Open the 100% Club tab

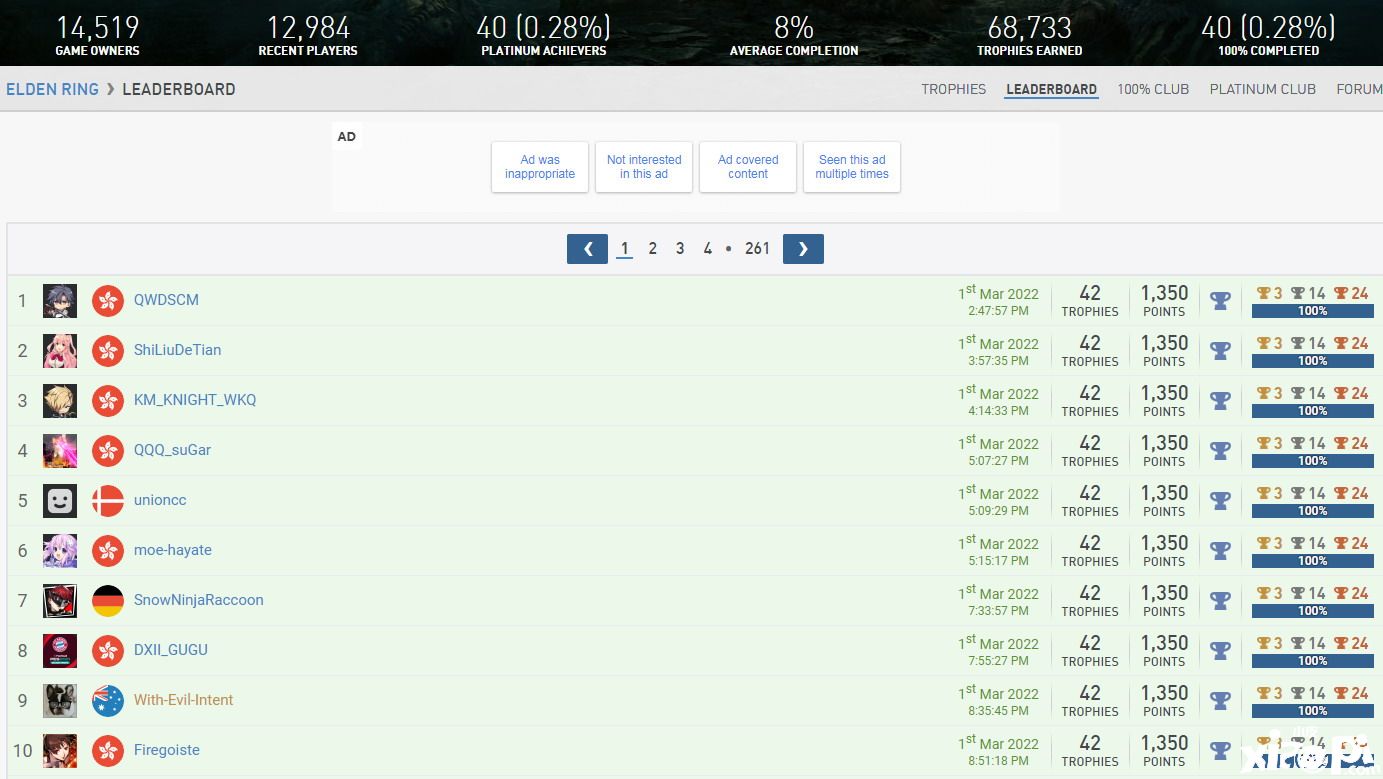pyautogui.click(x=1153, y=89)
